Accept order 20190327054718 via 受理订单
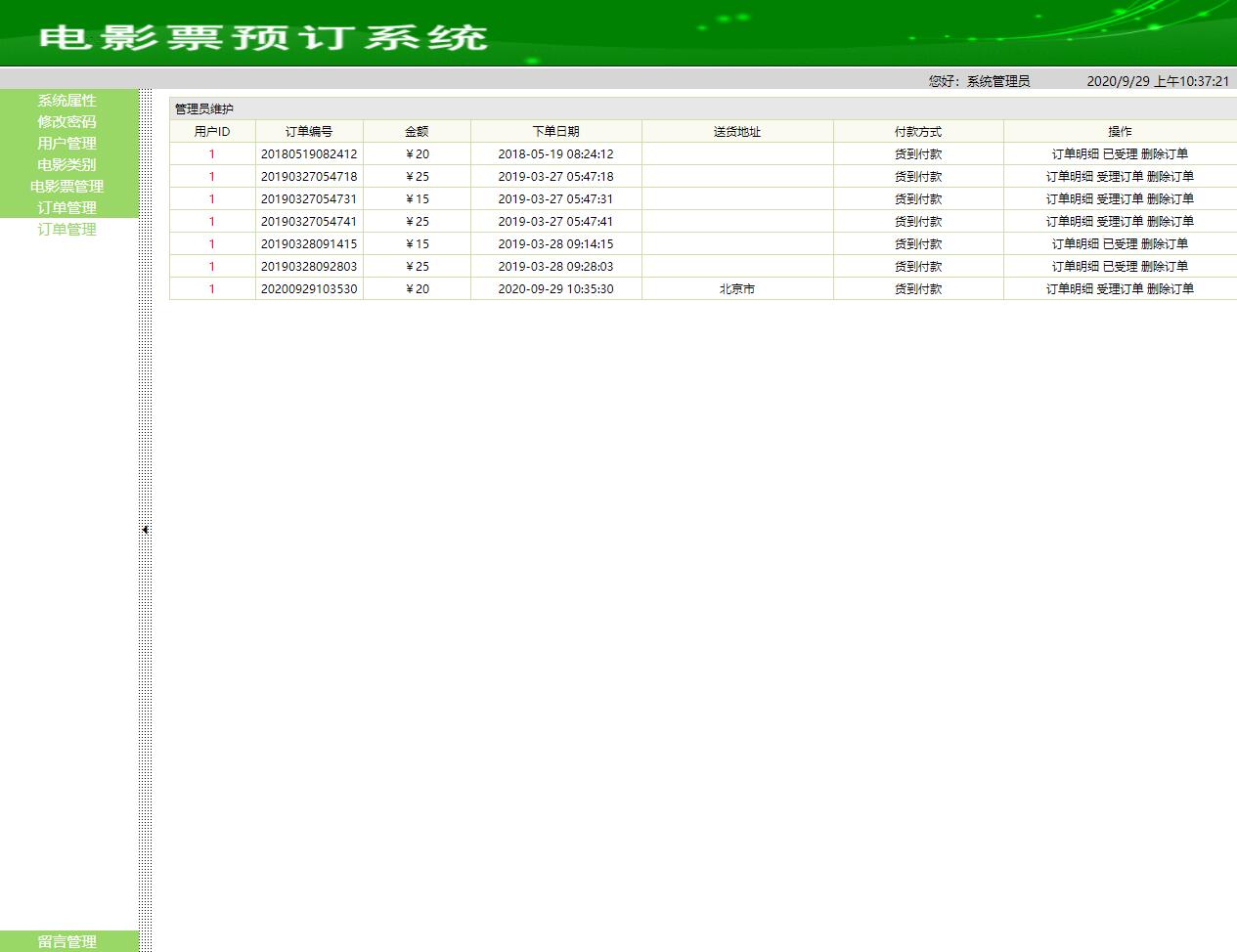Screen dimensions: 1237x952 click(x=1121, y=177)
